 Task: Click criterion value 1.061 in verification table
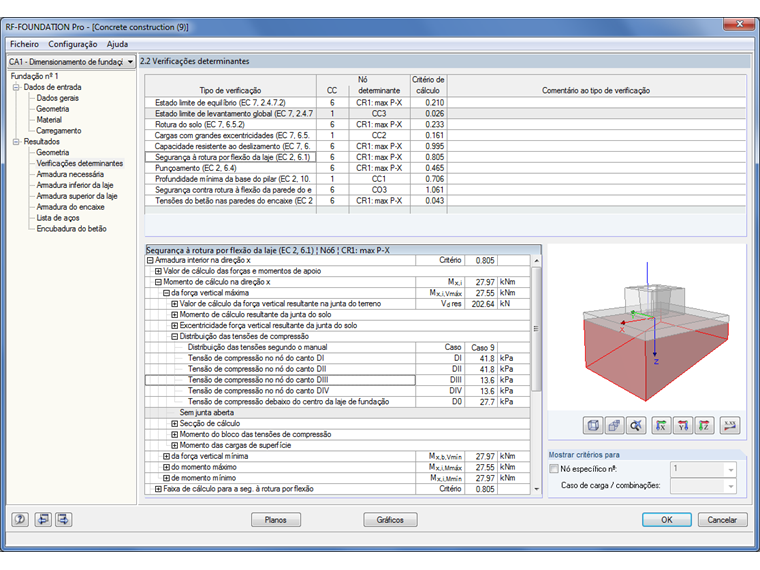pyautogui.click(x=434, y=190)
